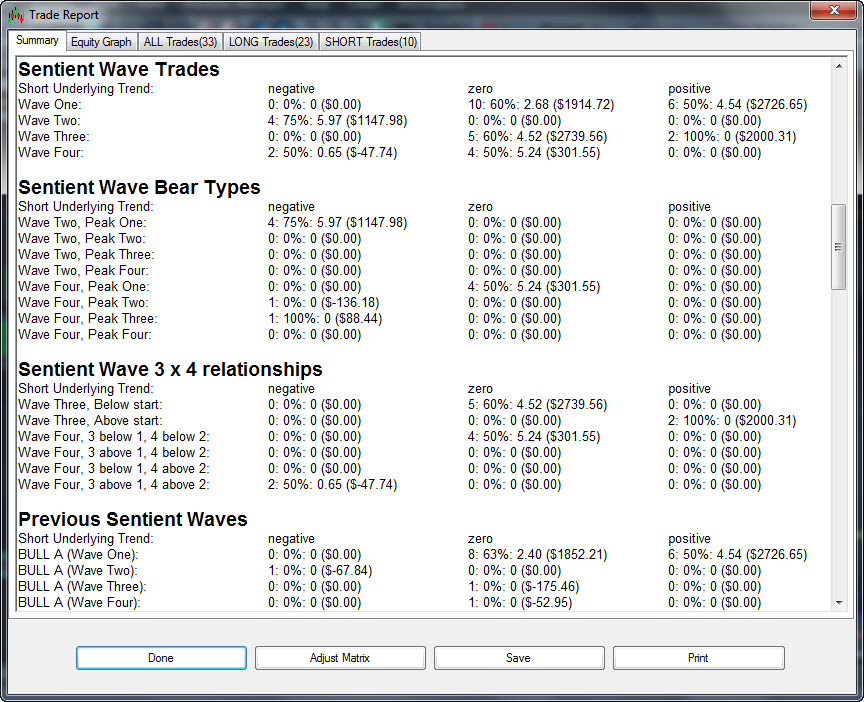The width and height of the screenshot is (864, 702).
Task: Open the Equity Graph tab
Action: (x=101, y=42)
